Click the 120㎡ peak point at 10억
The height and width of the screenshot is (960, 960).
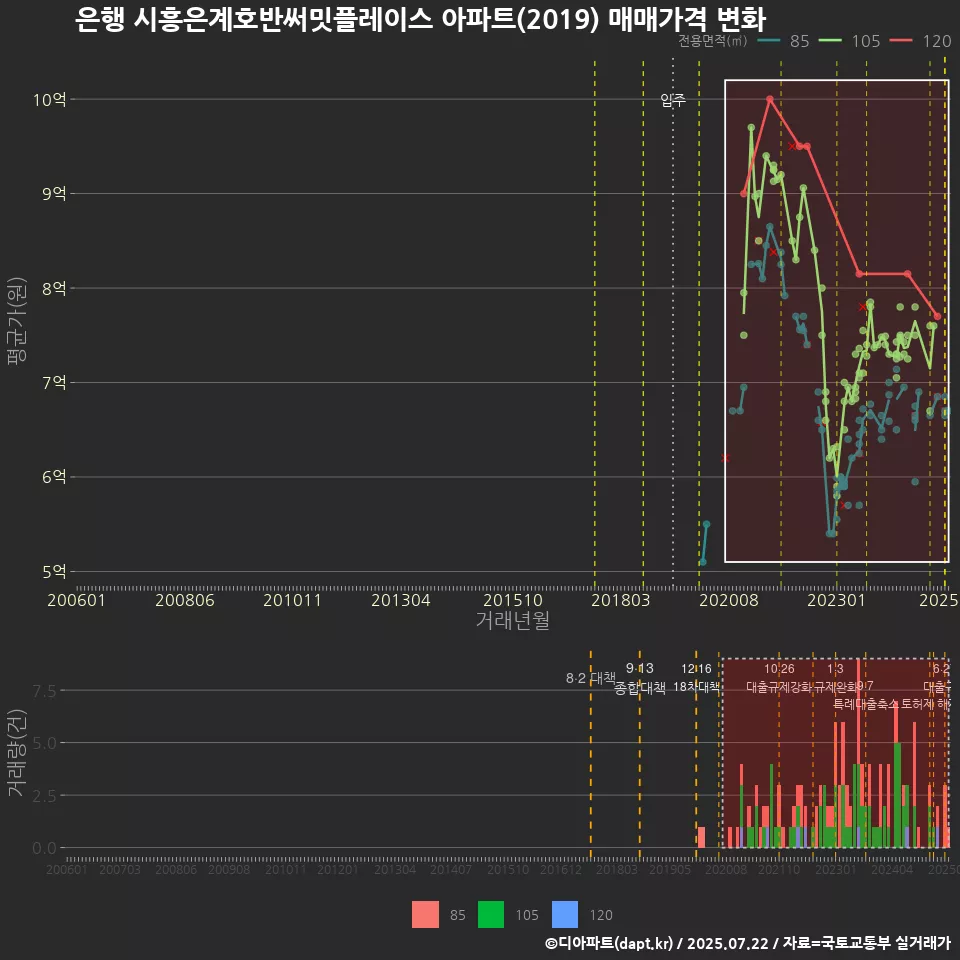[770, 99]
